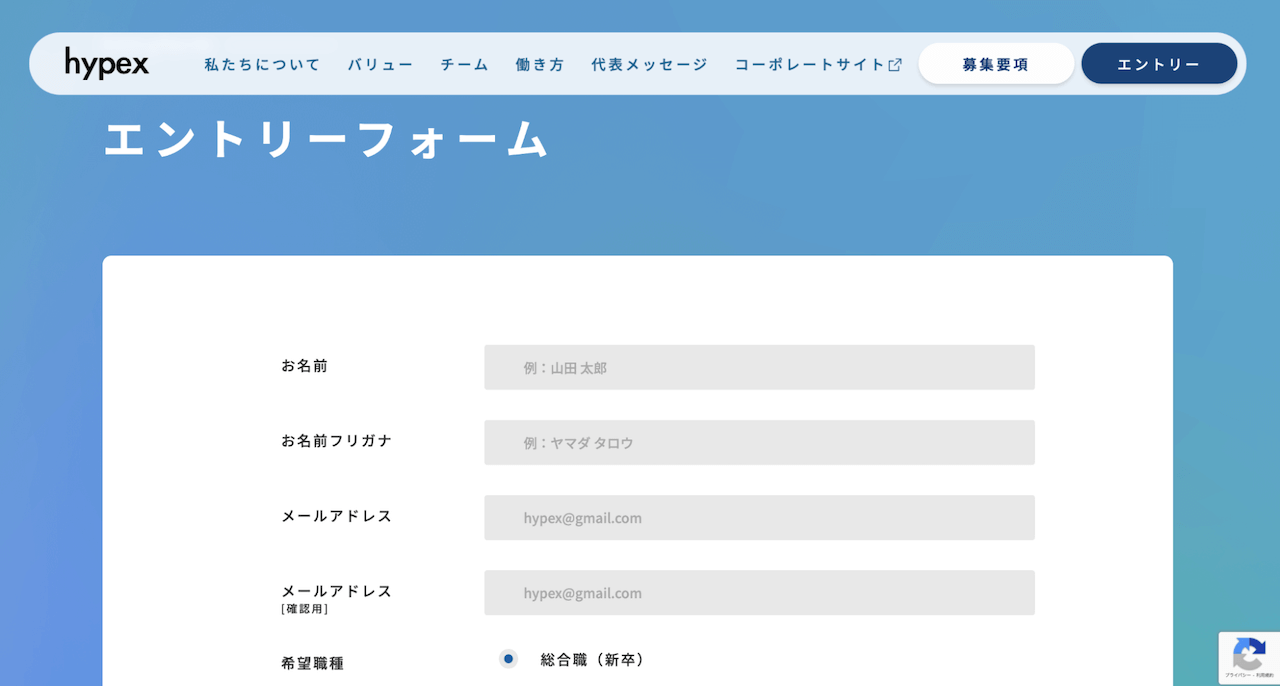Click the エントリーフォーム page heading
This screenshot has width=1280, height=686.
tap(324, 140)
